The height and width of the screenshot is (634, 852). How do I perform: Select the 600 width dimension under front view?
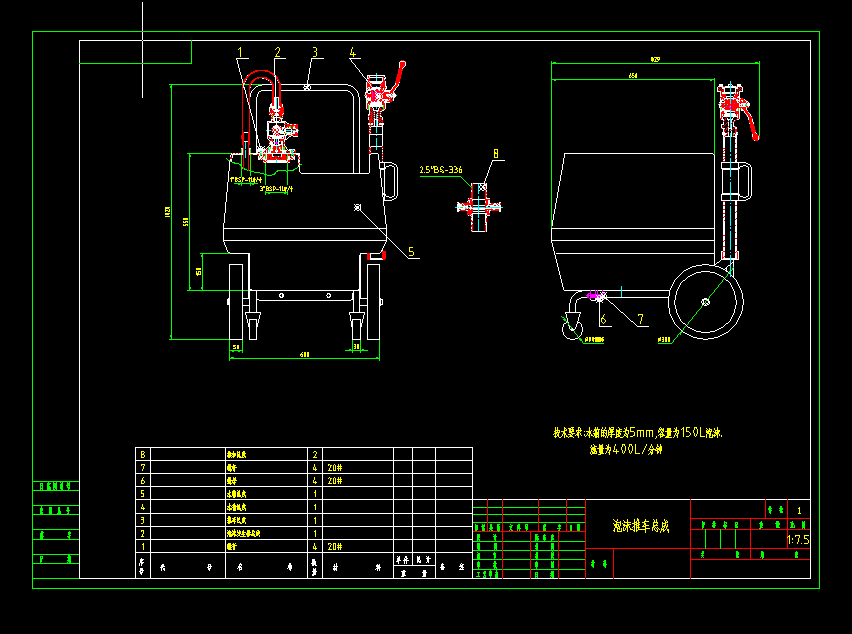tap(304, 355)
